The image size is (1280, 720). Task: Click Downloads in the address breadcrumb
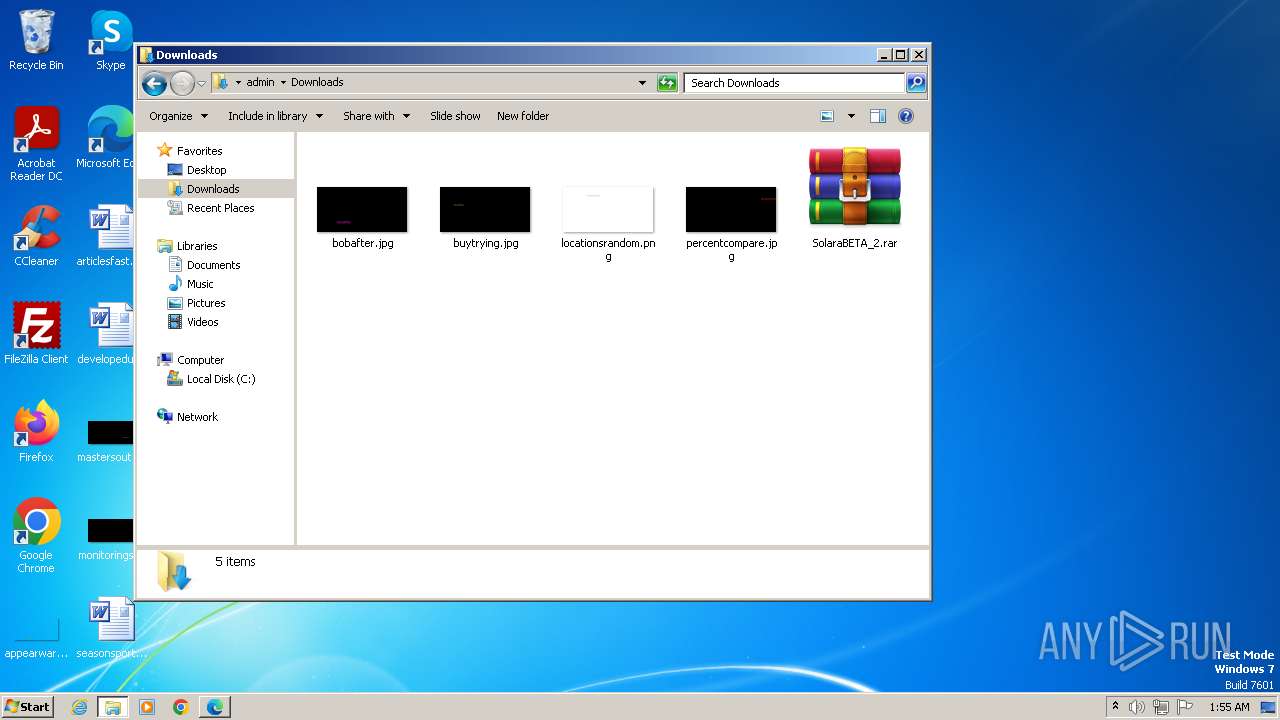click(x=317, y=83)
